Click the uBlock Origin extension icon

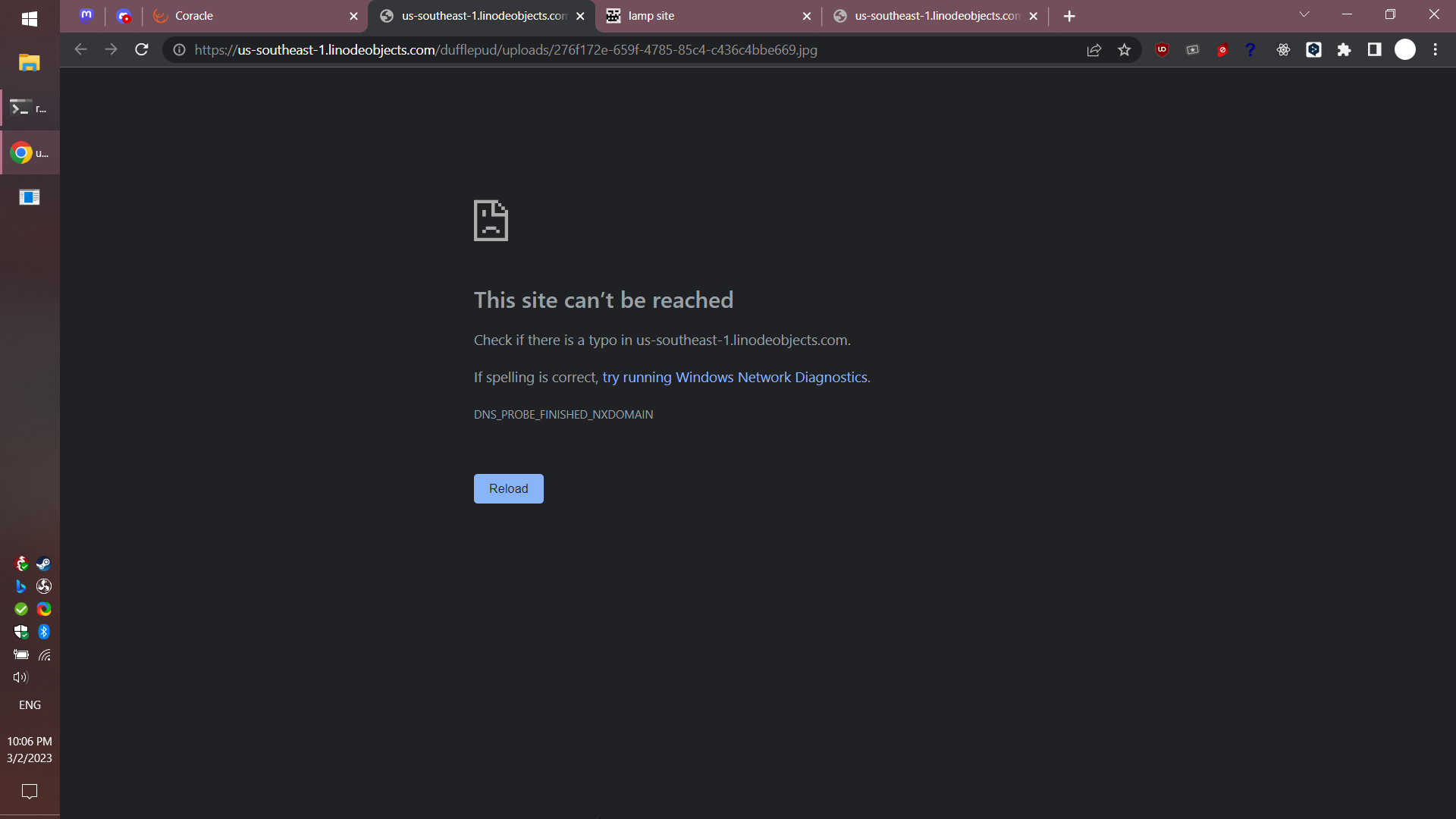1162,50
